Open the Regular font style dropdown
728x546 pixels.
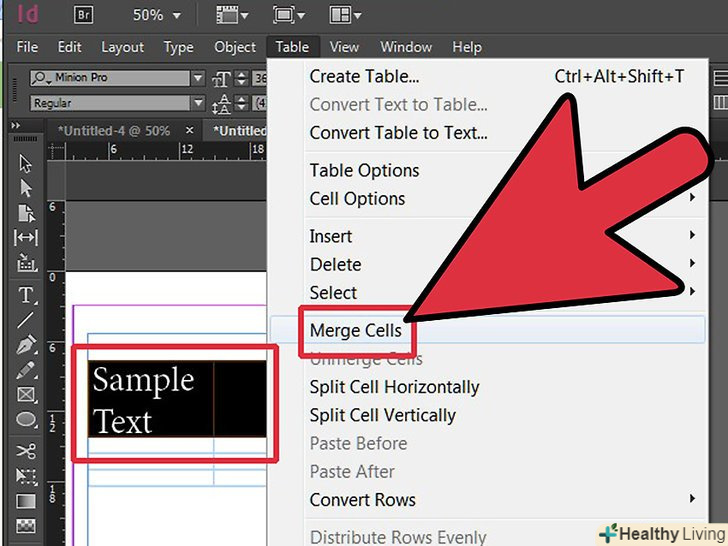tap(198, 103)
